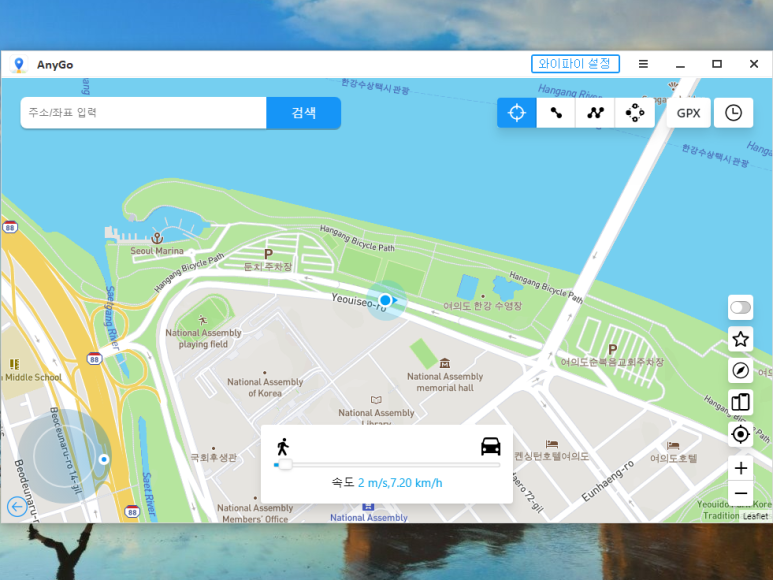Image resolution: width=773 pixels, height=580 pixels.
Task: Click the AnyGo logo icon
Action: pos(19,65)
